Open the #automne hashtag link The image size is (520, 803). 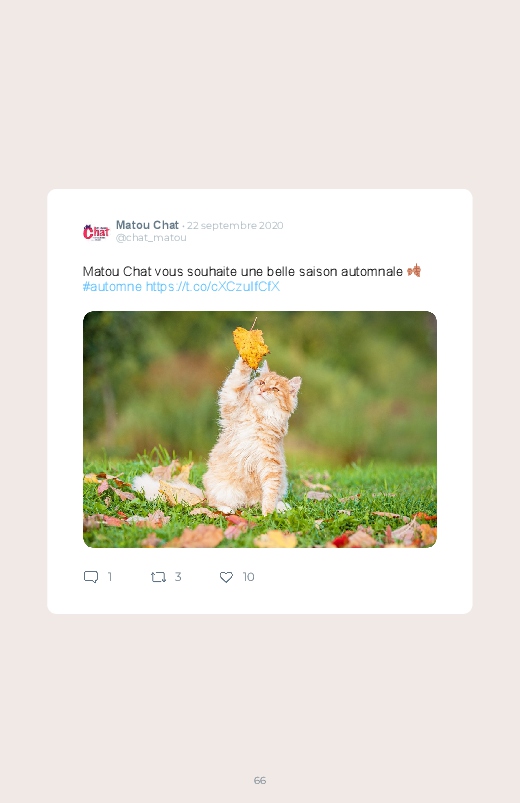pyautogui.click(x=112, y=286)
